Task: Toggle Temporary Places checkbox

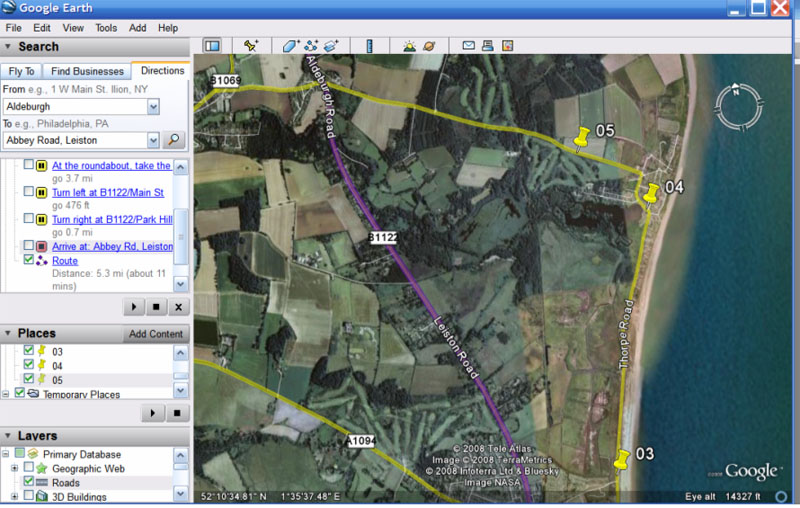Action: pos(19,393)
